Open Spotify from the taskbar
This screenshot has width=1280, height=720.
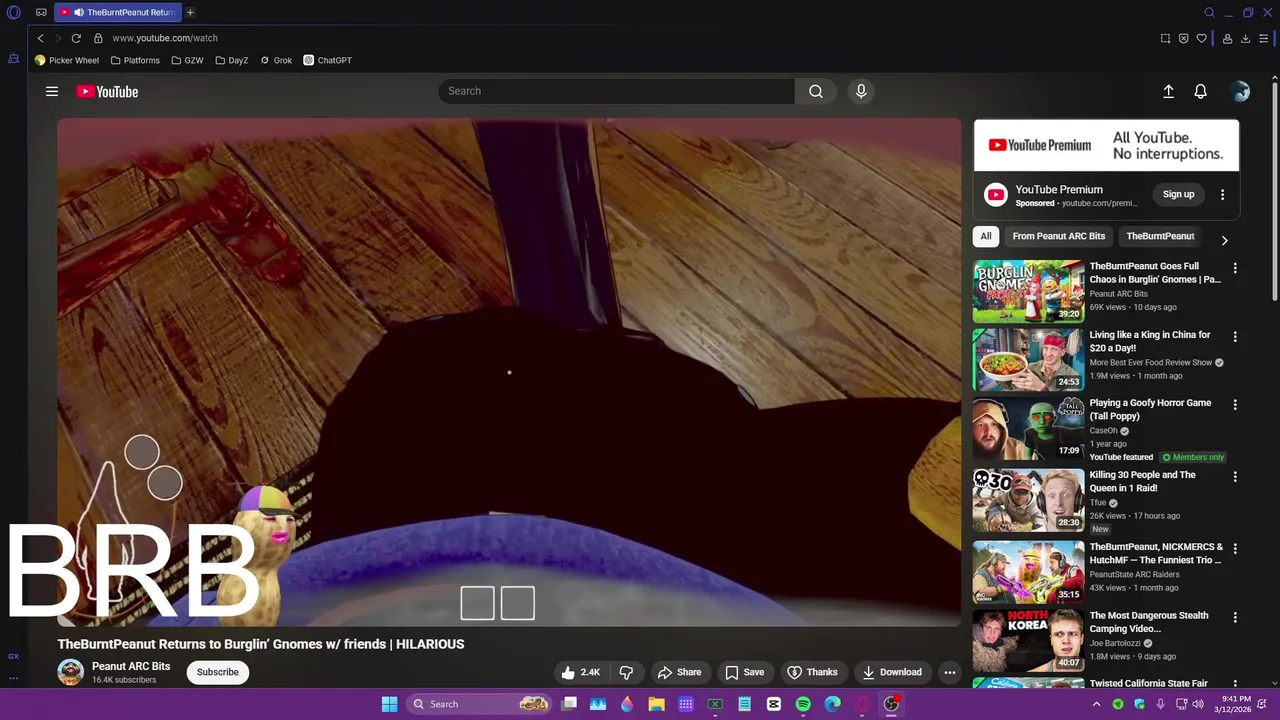point(803,704)
